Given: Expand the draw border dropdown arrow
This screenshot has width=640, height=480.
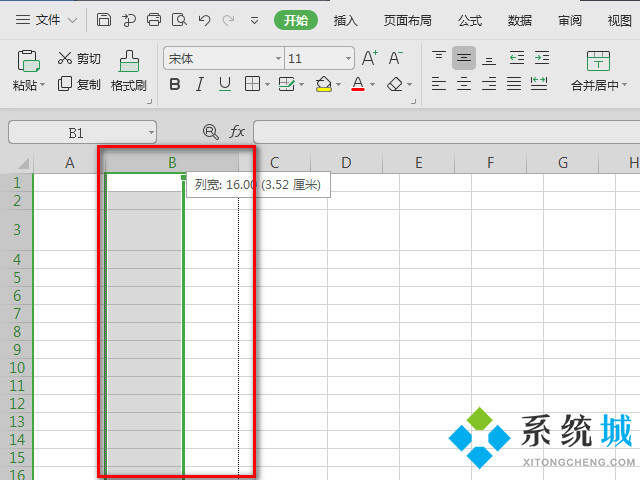Looking at the screenshot, I should point(302,85).
